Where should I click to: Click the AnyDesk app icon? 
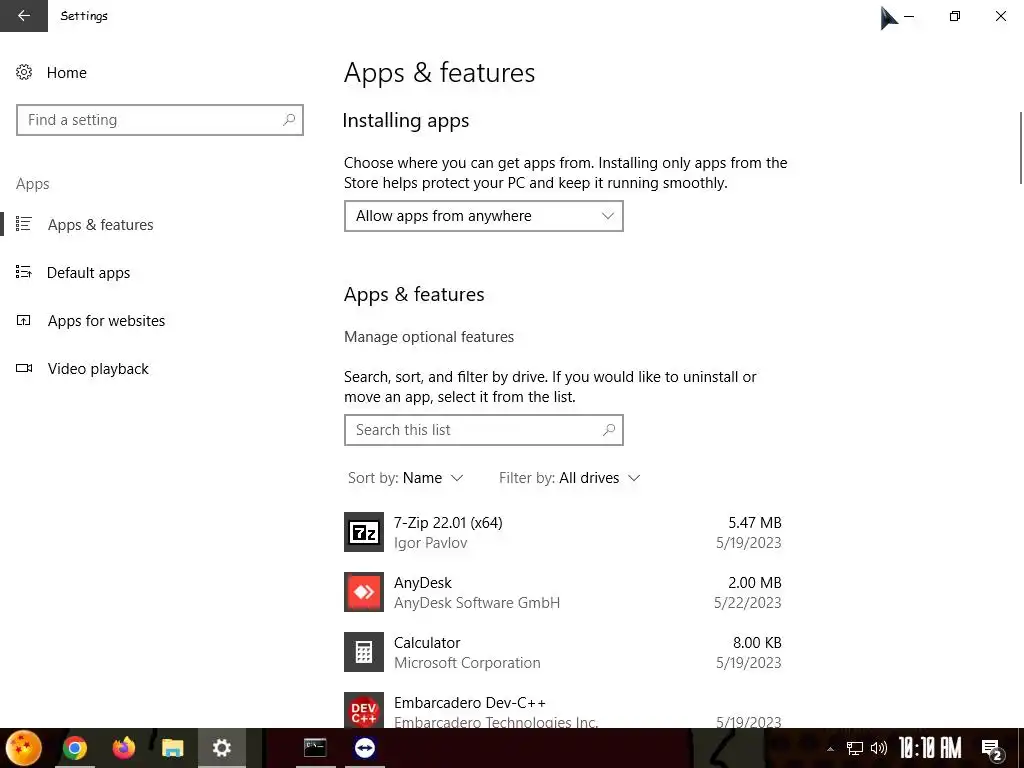[x=364, y=592]
